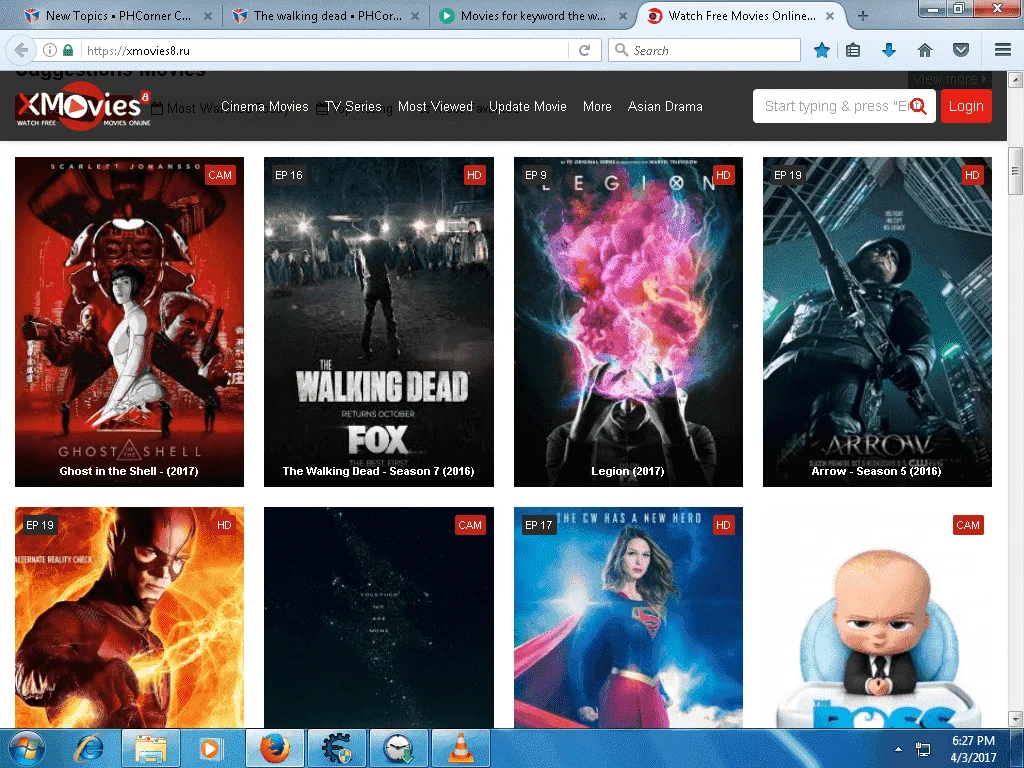The image size is (1024, 768).
Task: Switch to The walking dead PHCorner tab
Action: [327, 16]
